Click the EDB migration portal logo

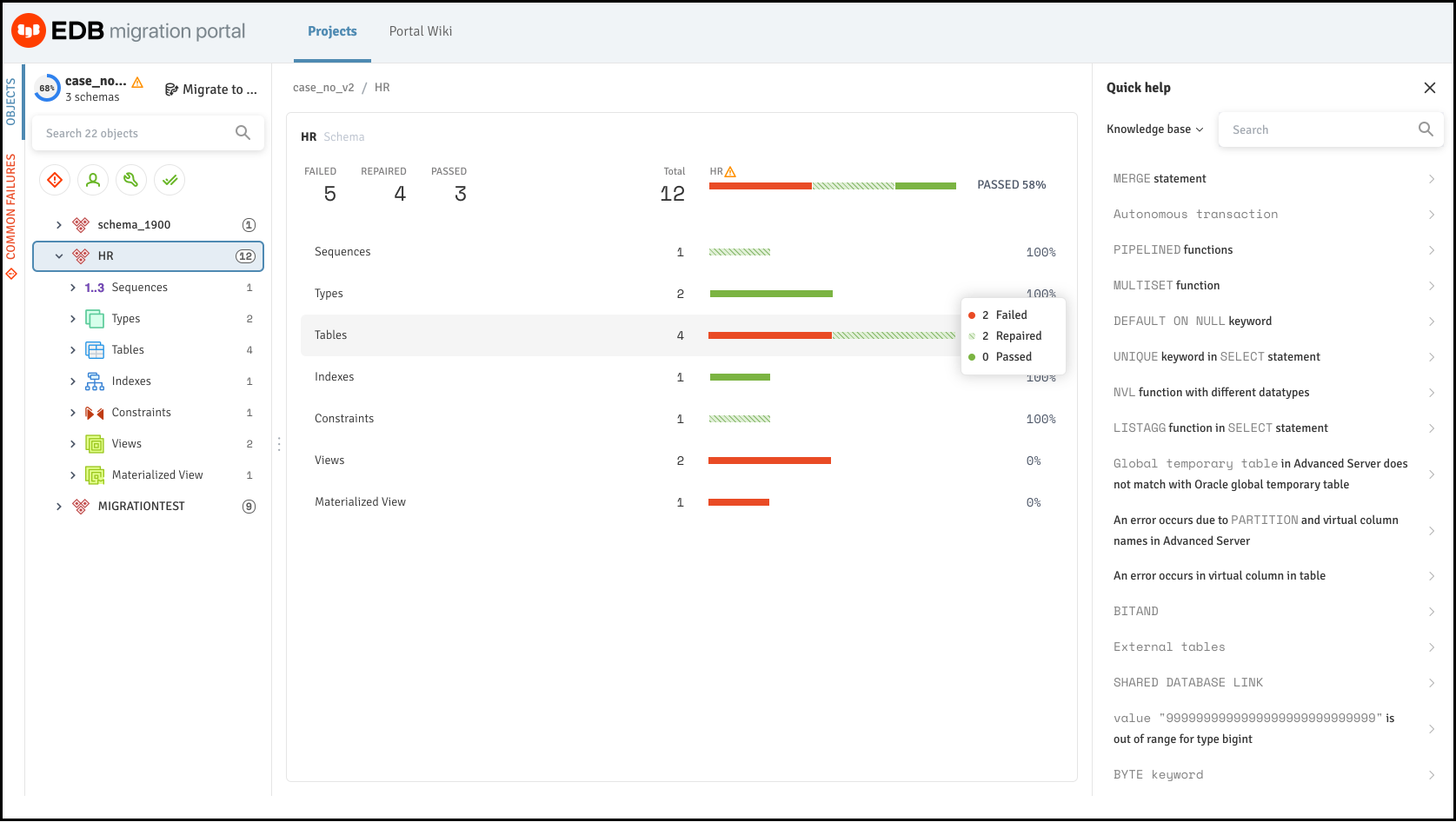pyautogui.click(x=129, y=31)
